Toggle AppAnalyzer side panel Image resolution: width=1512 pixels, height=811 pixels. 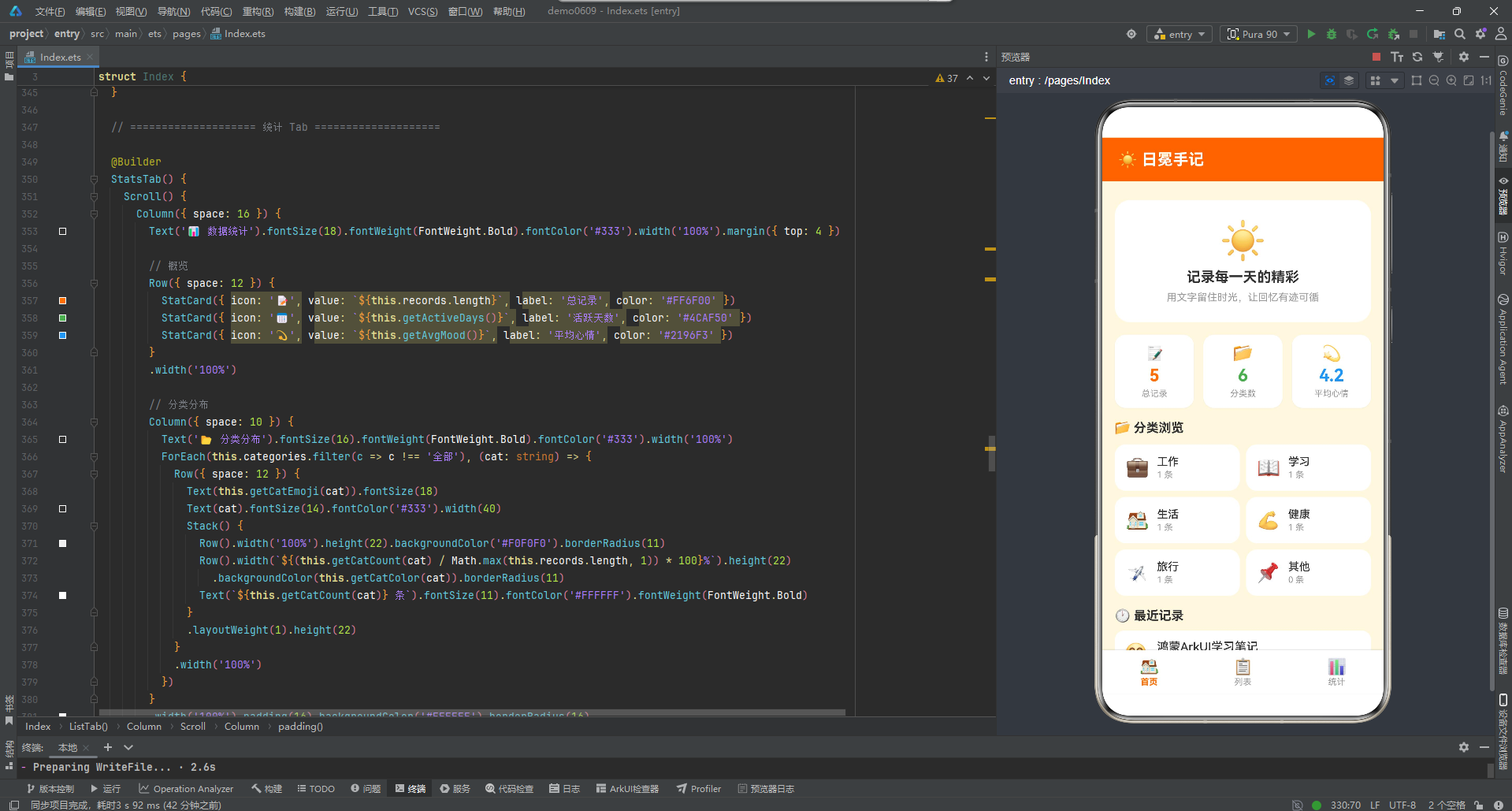(x=1503, y=438)
